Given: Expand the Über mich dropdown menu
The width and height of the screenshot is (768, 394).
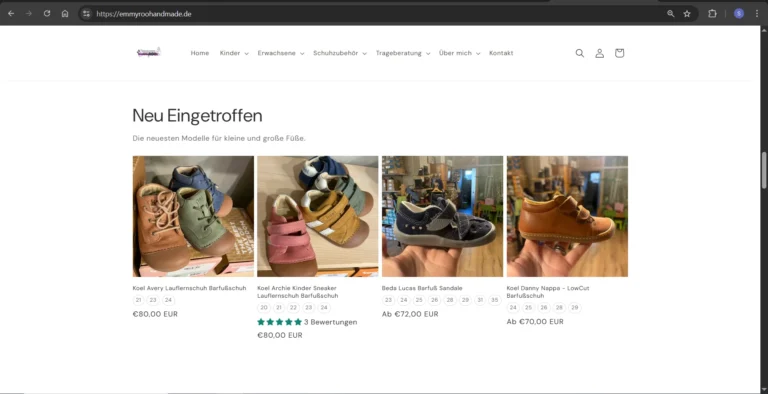Looking at the screenshot, I should click(x=459, y=53).
